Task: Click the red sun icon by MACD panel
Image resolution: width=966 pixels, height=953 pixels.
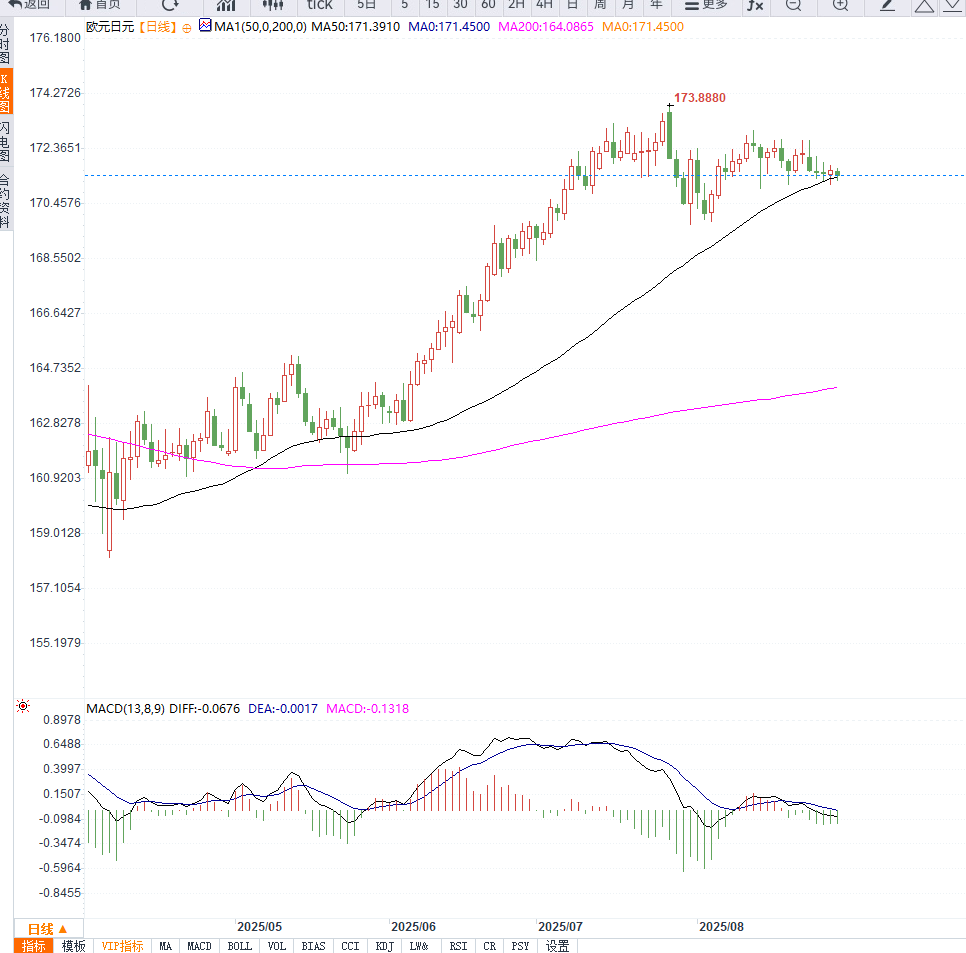Action: (23, 706)
